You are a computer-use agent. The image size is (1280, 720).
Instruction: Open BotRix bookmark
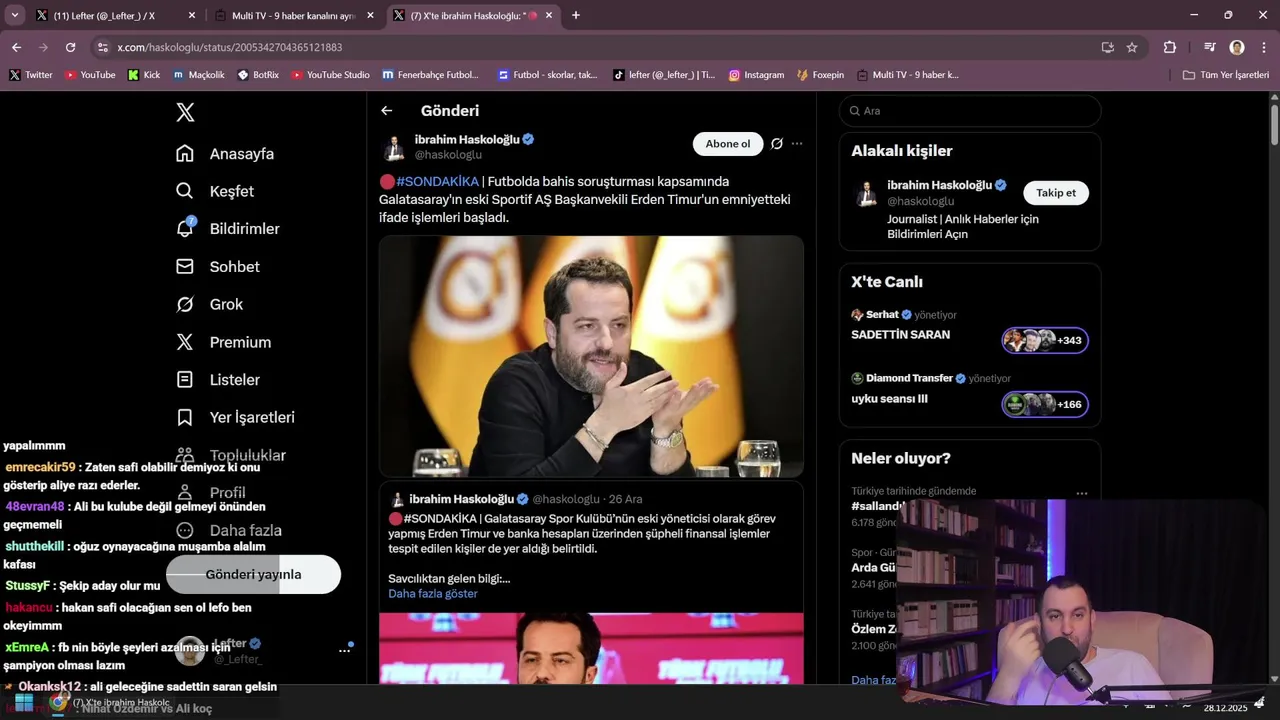coord(258,75)
